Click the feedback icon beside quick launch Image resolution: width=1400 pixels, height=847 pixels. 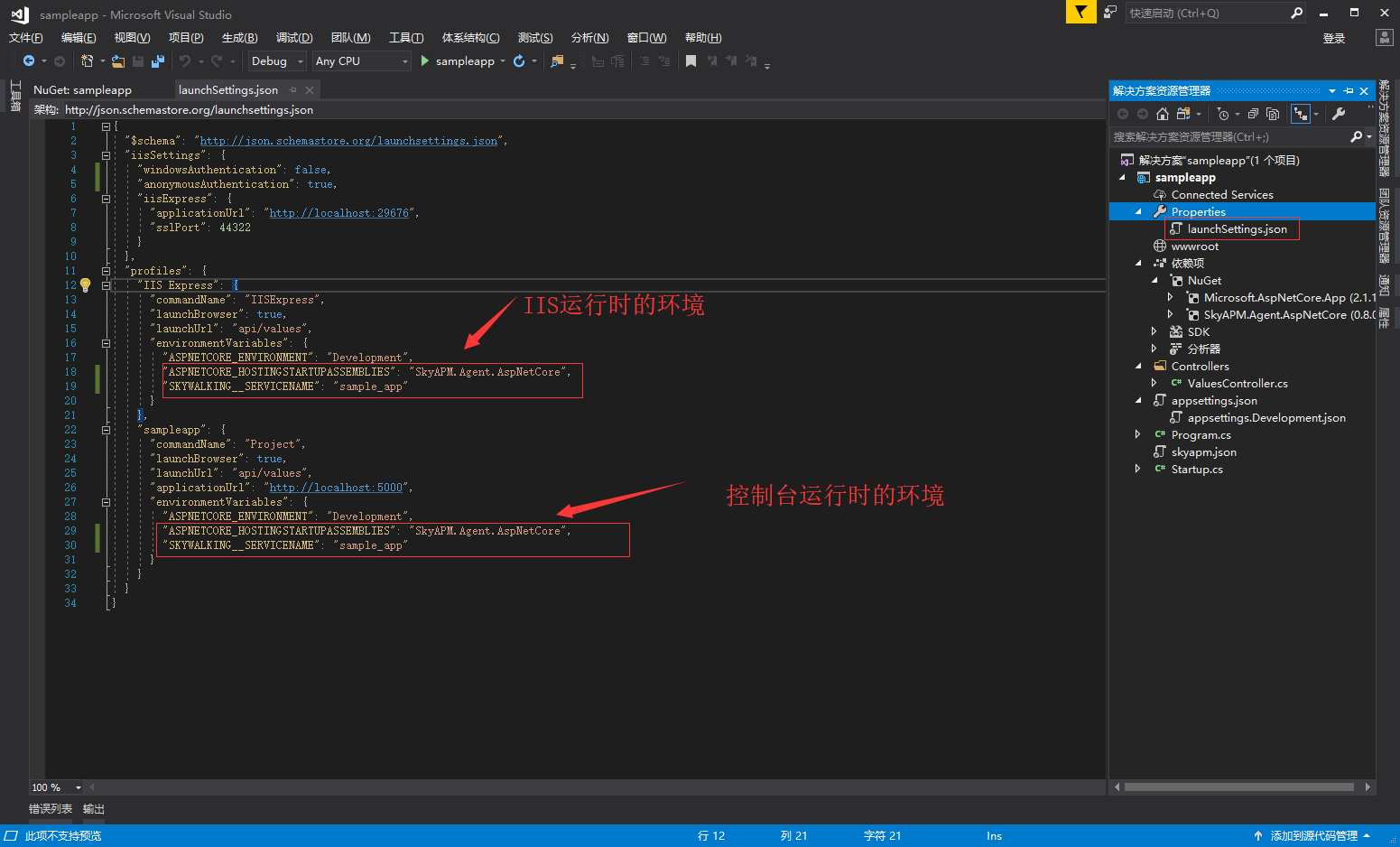pos(1110,12)
